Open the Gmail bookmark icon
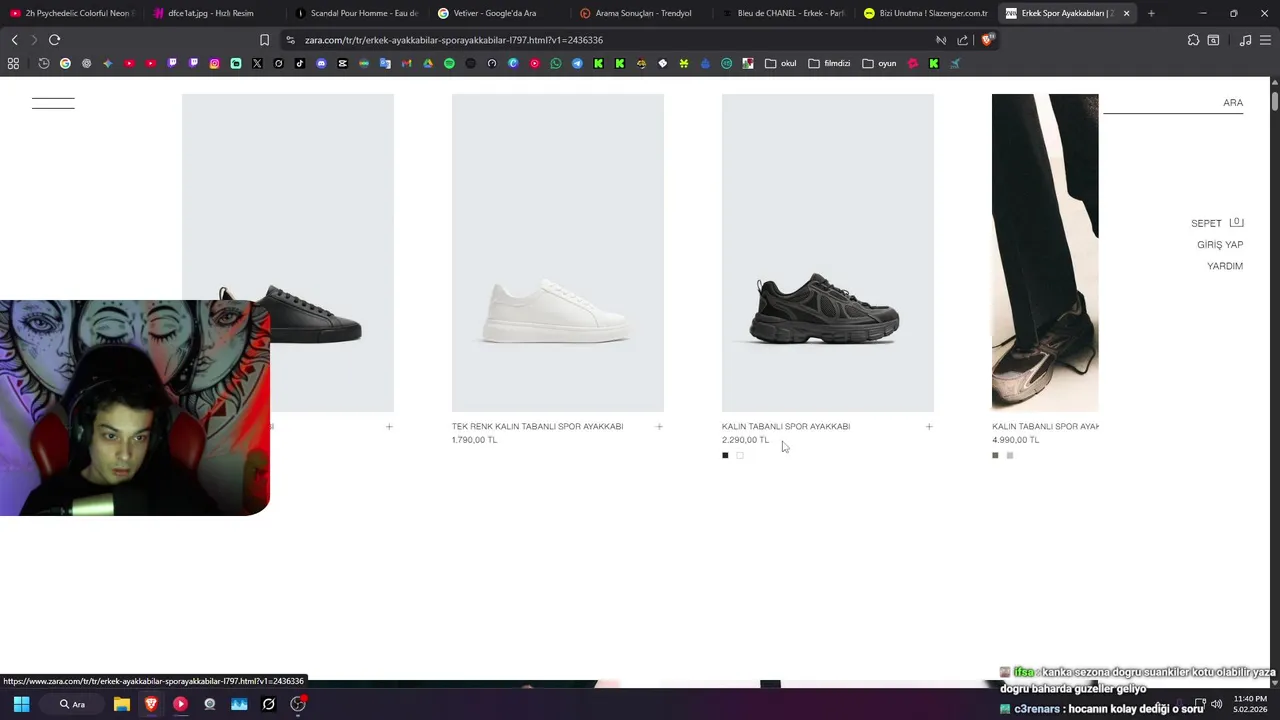The width and height of the screenshot is (1280, 720). [406, 63]
